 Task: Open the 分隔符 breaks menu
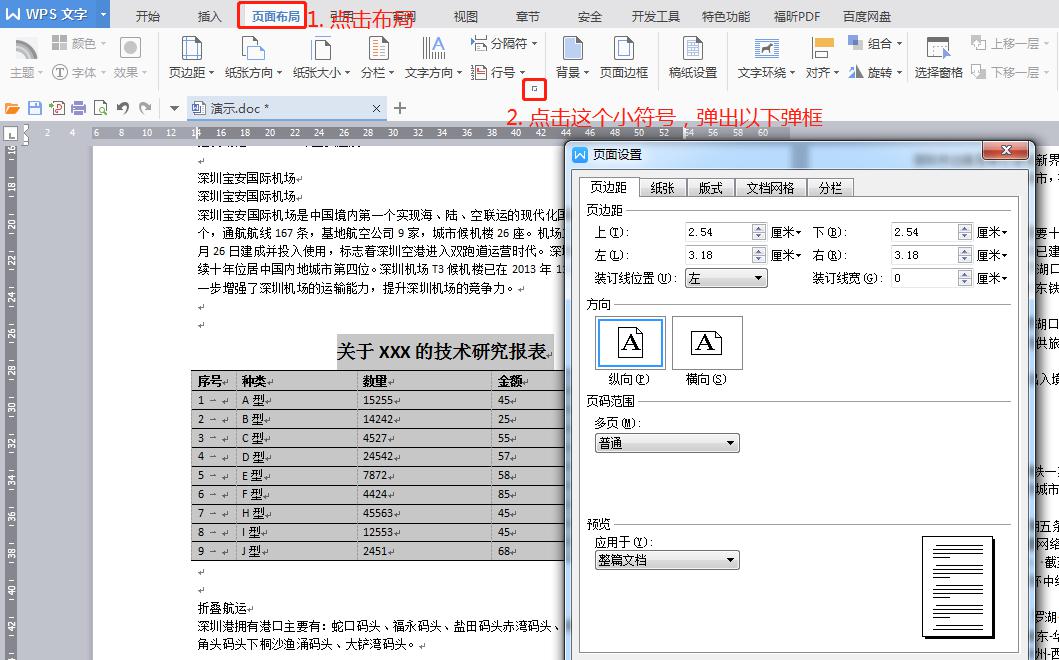504,44
